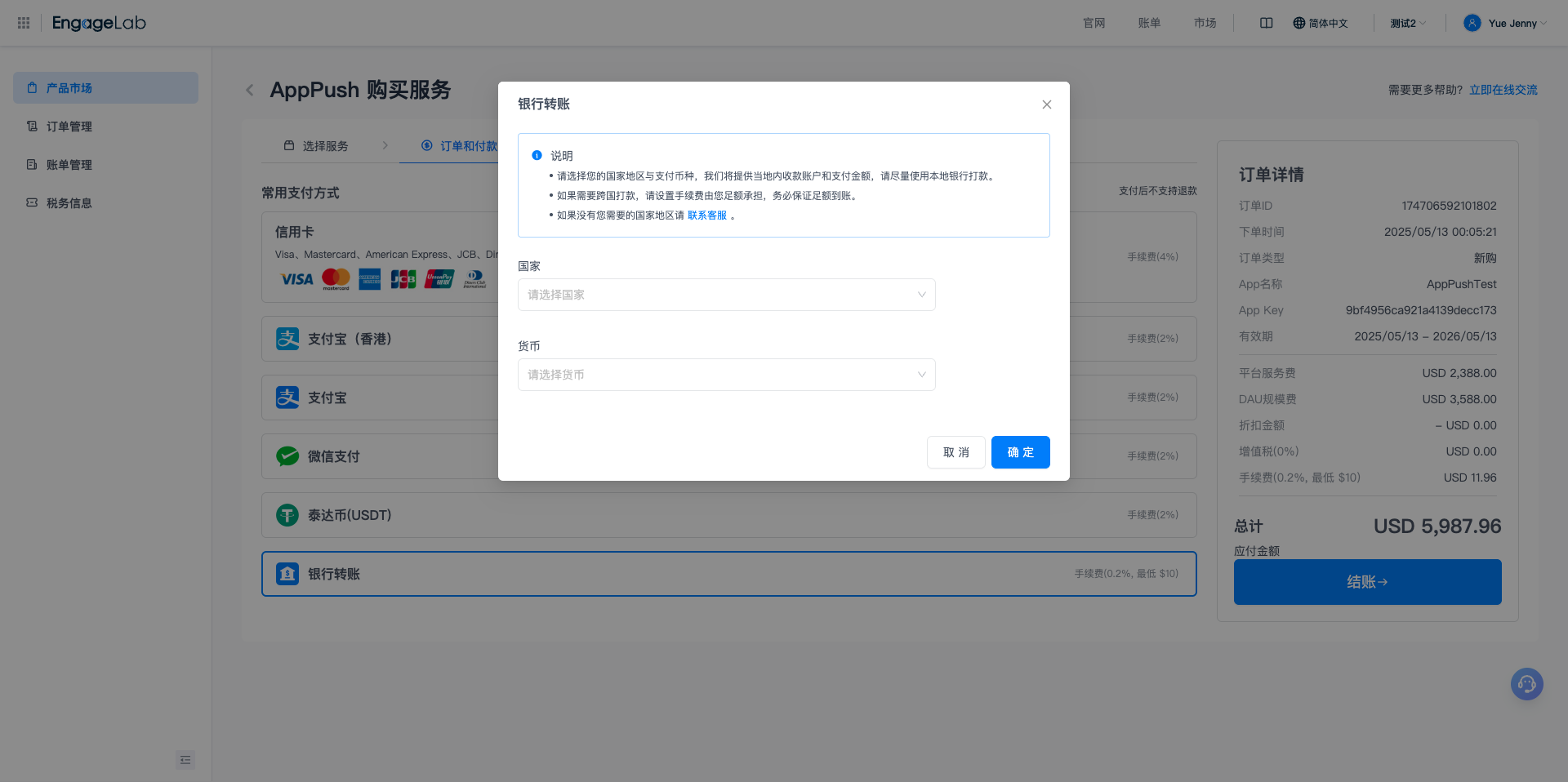
Task: Click the 订单管理 sidebar icon
Action: pos(32,126)
